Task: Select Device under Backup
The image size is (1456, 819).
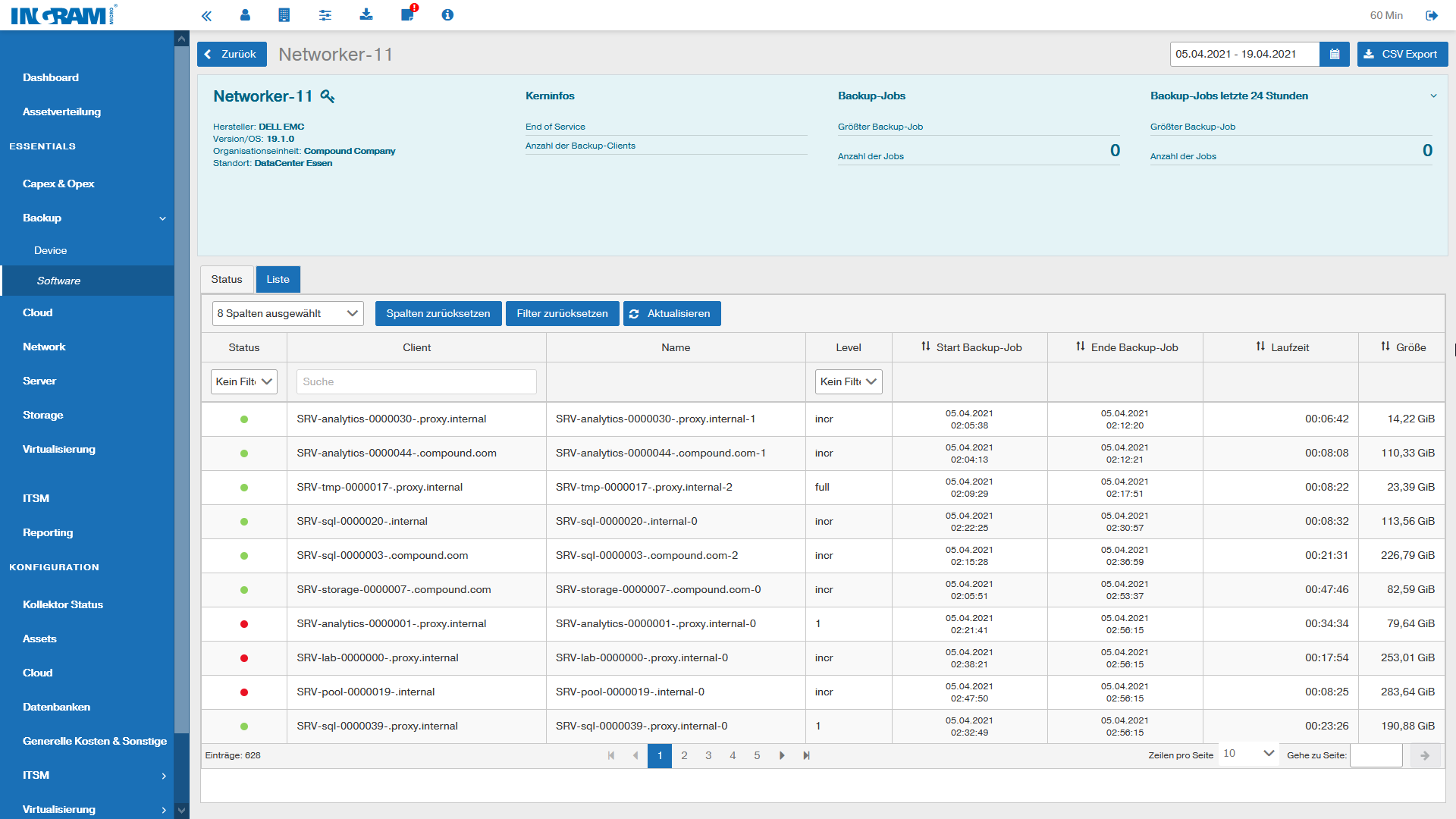Action: click(50, 251)
